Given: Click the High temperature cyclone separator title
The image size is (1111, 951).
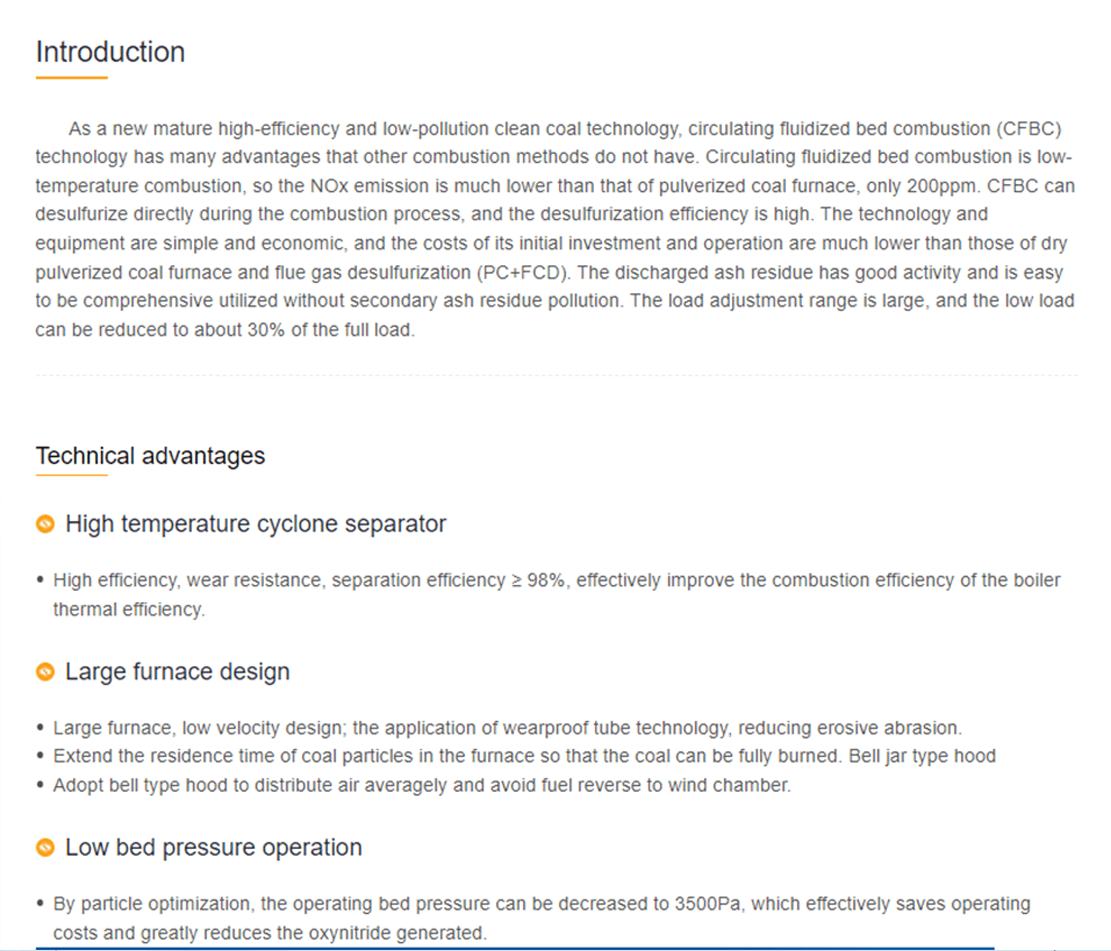Looking at the screenshot, I should tap(255, 523).
